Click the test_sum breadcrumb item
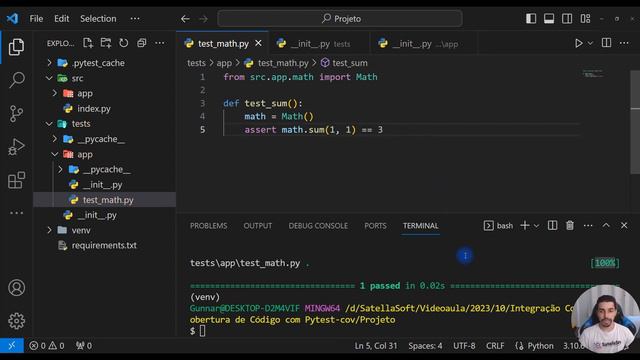640x360 pixels. [344, 63]
